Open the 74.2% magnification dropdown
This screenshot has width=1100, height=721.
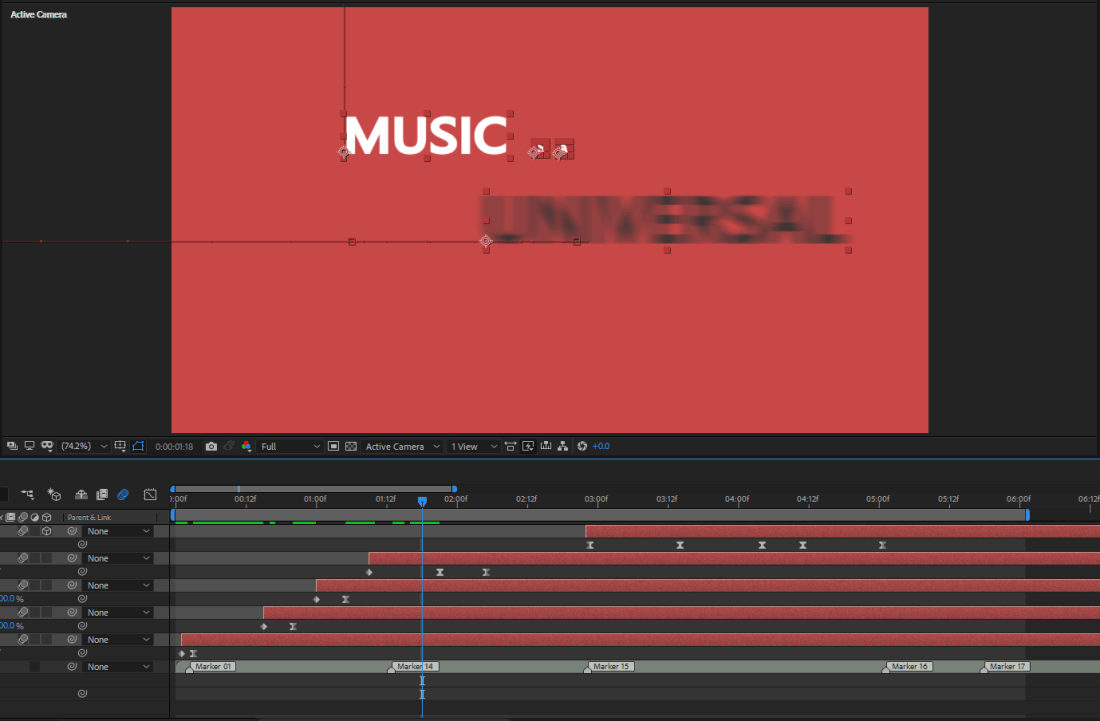tap(86, 446)
